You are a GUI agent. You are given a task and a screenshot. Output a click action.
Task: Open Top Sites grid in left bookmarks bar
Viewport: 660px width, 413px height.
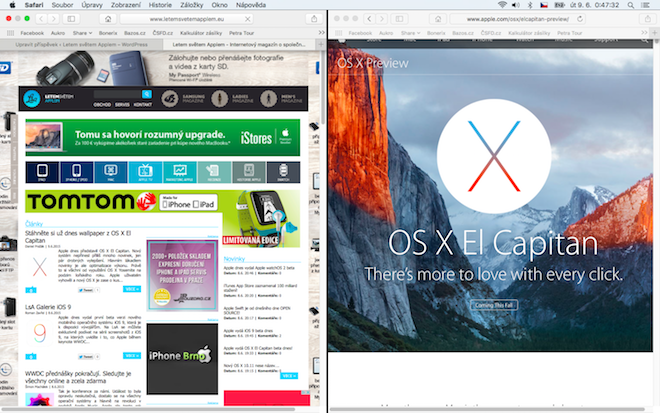click(11, 33)
